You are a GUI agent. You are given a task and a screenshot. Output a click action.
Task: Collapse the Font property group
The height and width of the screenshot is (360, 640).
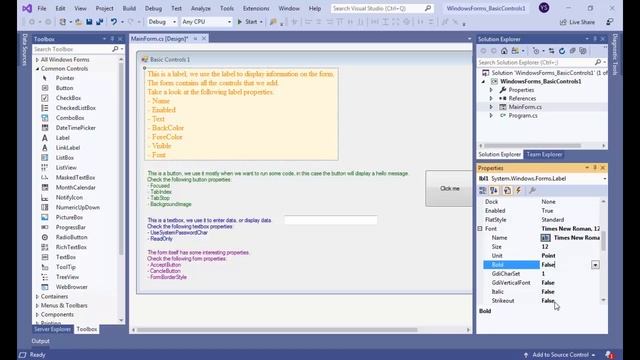[480, 229]
